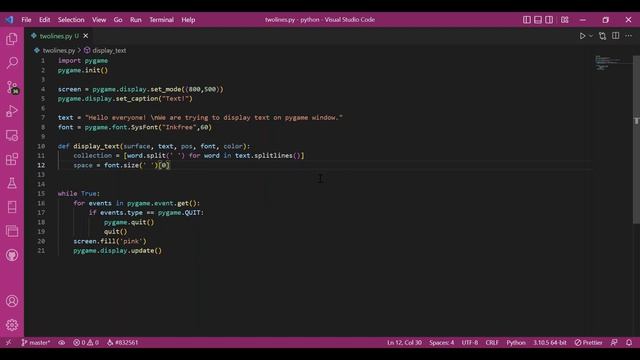Open the File menu

click(26, 20)
